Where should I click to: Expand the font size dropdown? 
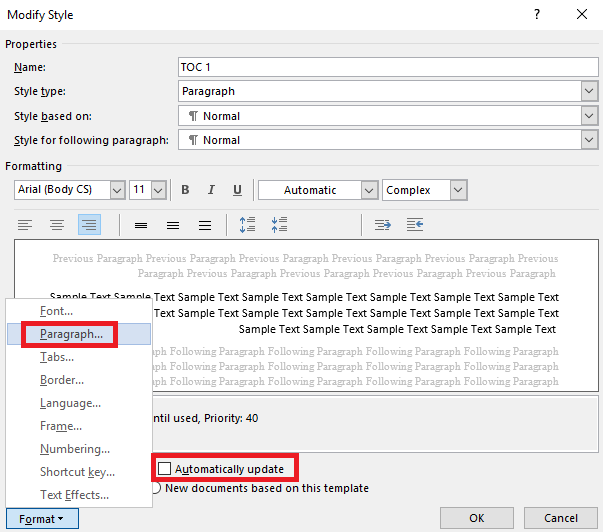pyautogui.click(x=158, y=190)
